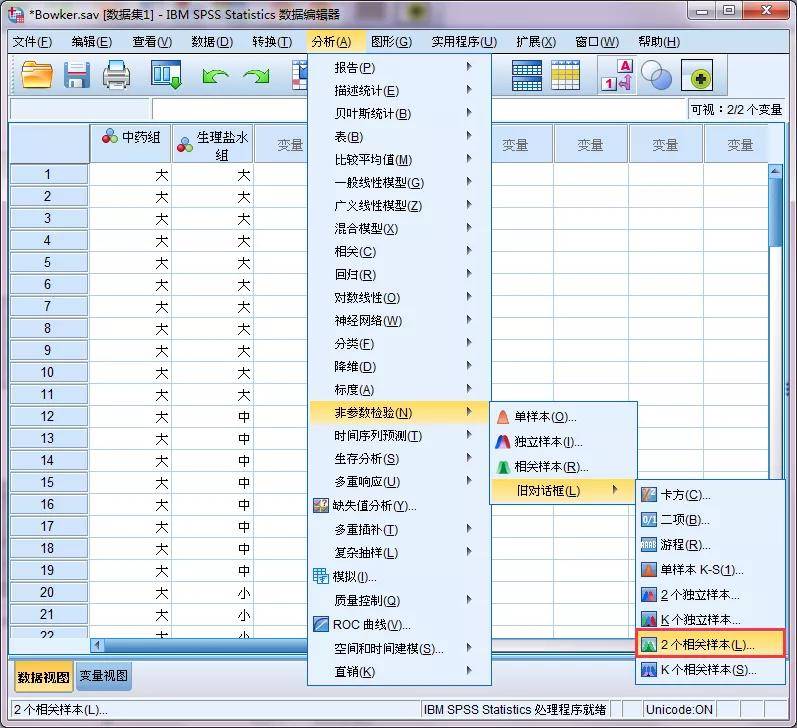Select legacy Chi-square 卡方(C)
The width and height of the screenshot is (797, 728).
[710, 495]
